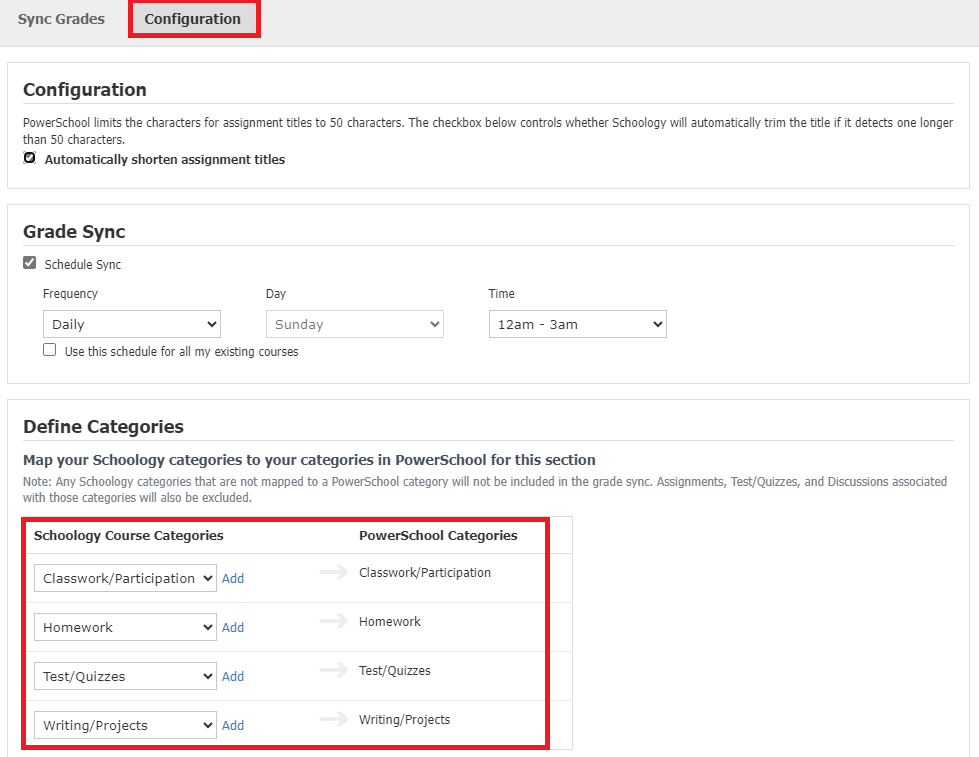This screenshot has width=979, height=757.
Task: Click the arrow icon in Writing/Projects row
Action: point(334,719)
